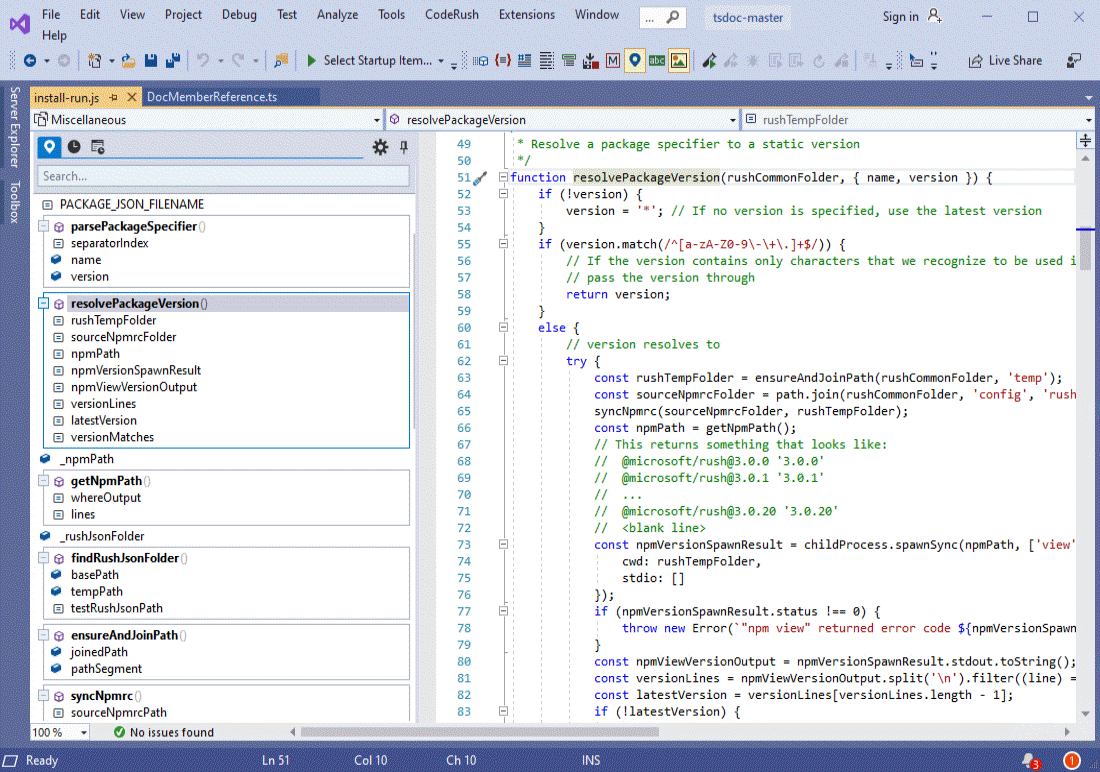1100x772 pixels.
Task: Collapse the code fold at line 55
Action: [x=502, y=243]
